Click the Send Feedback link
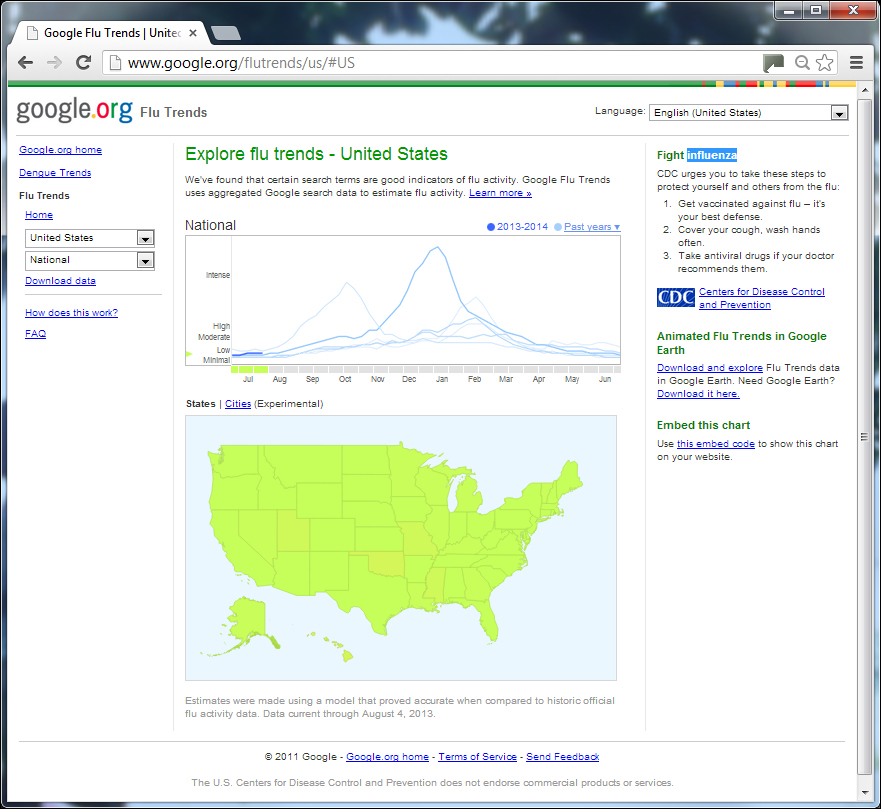Image resolution: width=881 pixels, height=809 pixels. pos(562,757)
